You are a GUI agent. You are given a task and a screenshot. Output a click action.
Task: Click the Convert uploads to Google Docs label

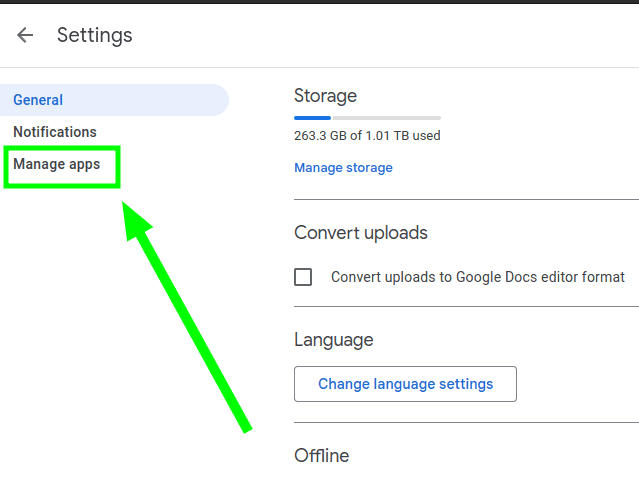tap(478, 277)
